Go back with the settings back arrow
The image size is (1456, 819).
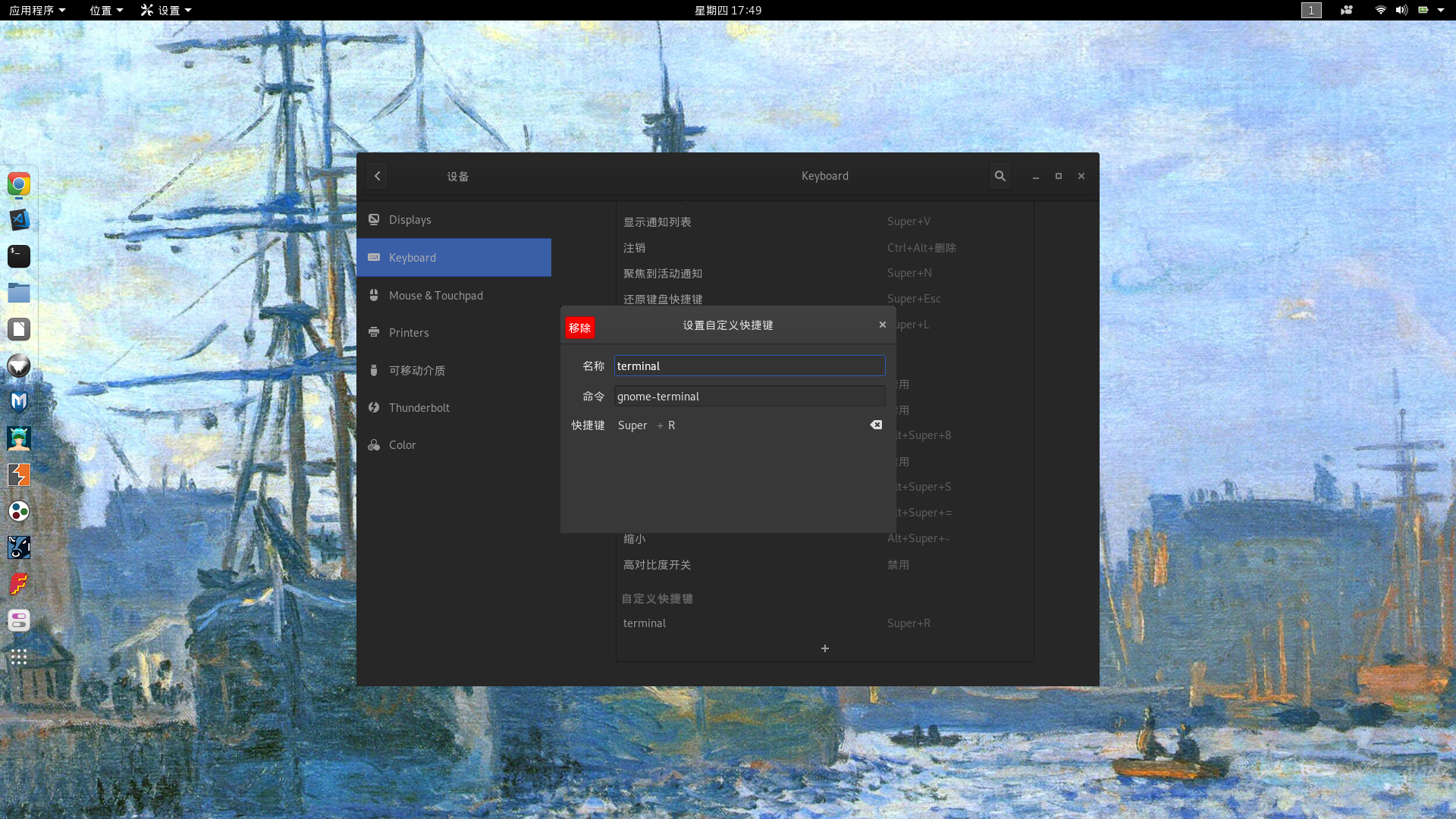click(x=377, y=176)
